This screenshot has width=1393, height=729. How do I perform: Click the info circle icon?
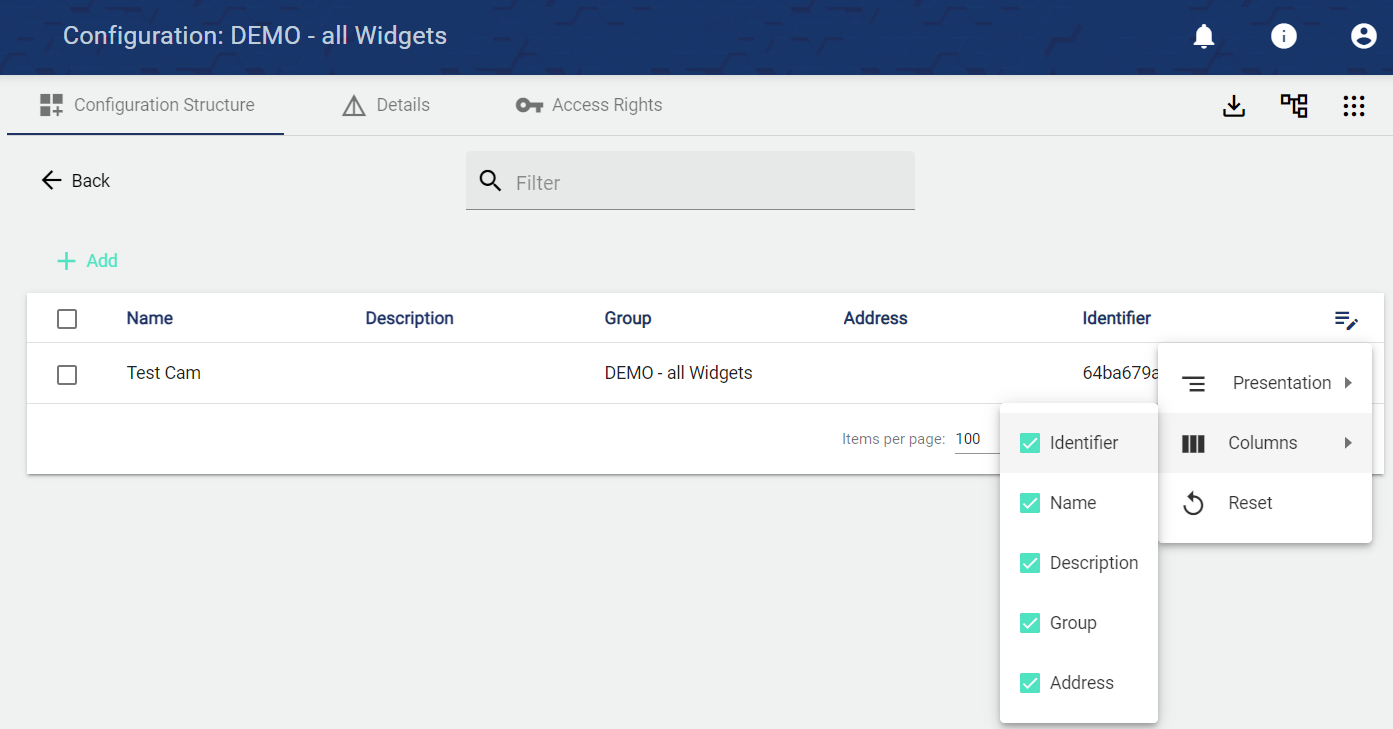pos(1284,37)
